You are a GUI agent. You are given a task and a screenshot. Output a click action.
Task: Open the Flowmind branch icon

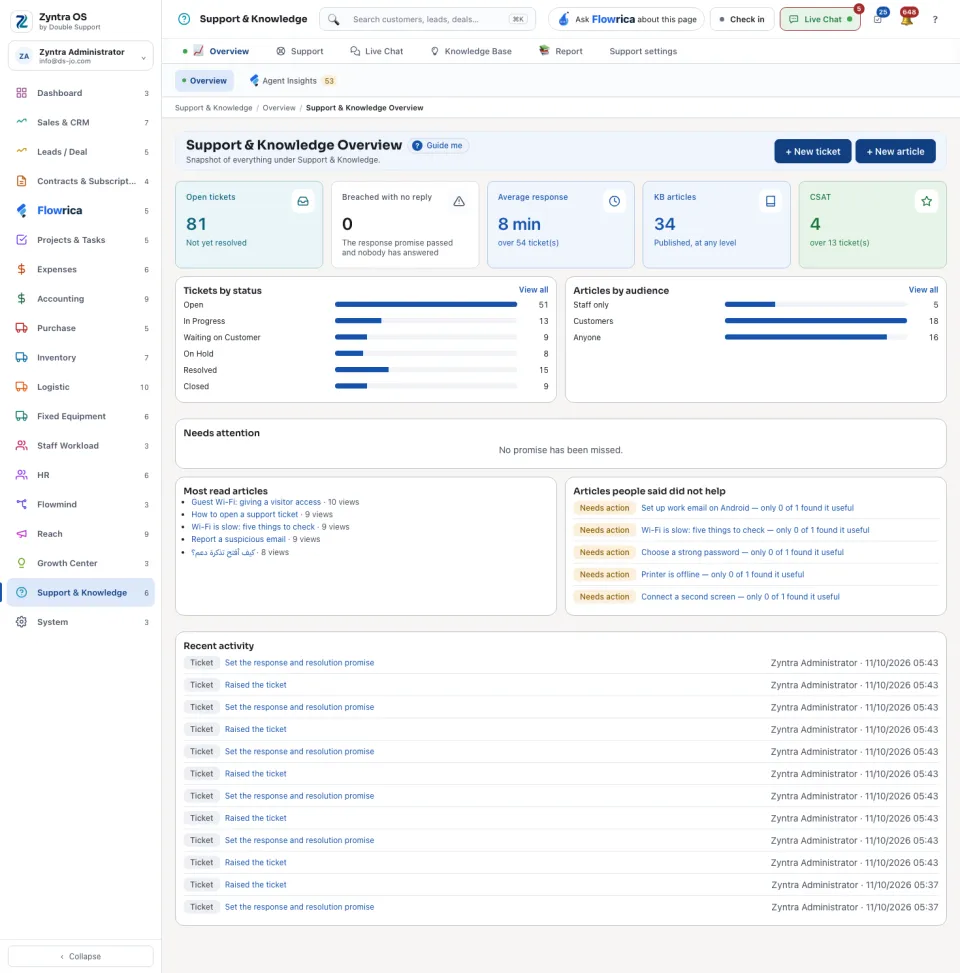(x=22, y=504)
